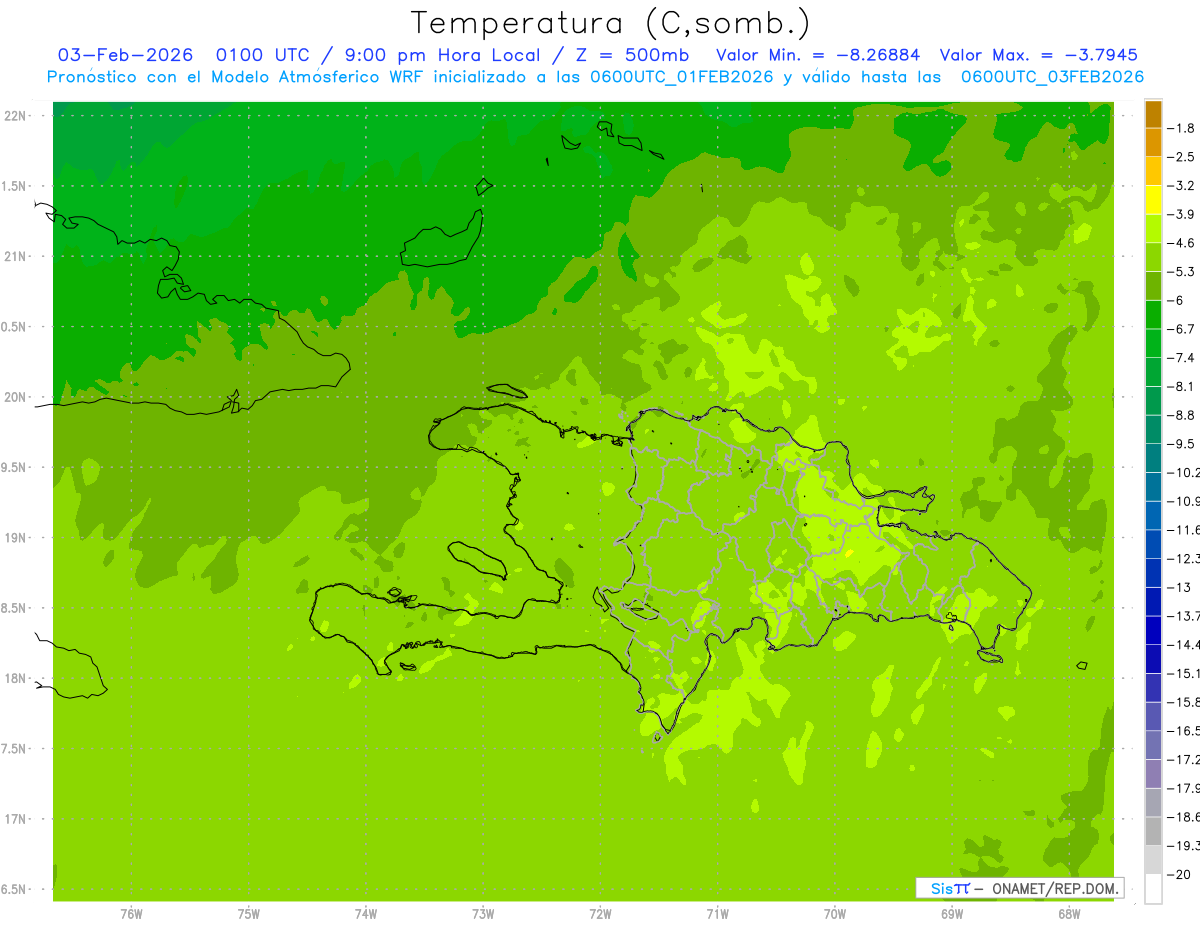Click the '72W' longitude label
The width and height of the screenshot is (1200, 927).
click(x=600, y=913)
